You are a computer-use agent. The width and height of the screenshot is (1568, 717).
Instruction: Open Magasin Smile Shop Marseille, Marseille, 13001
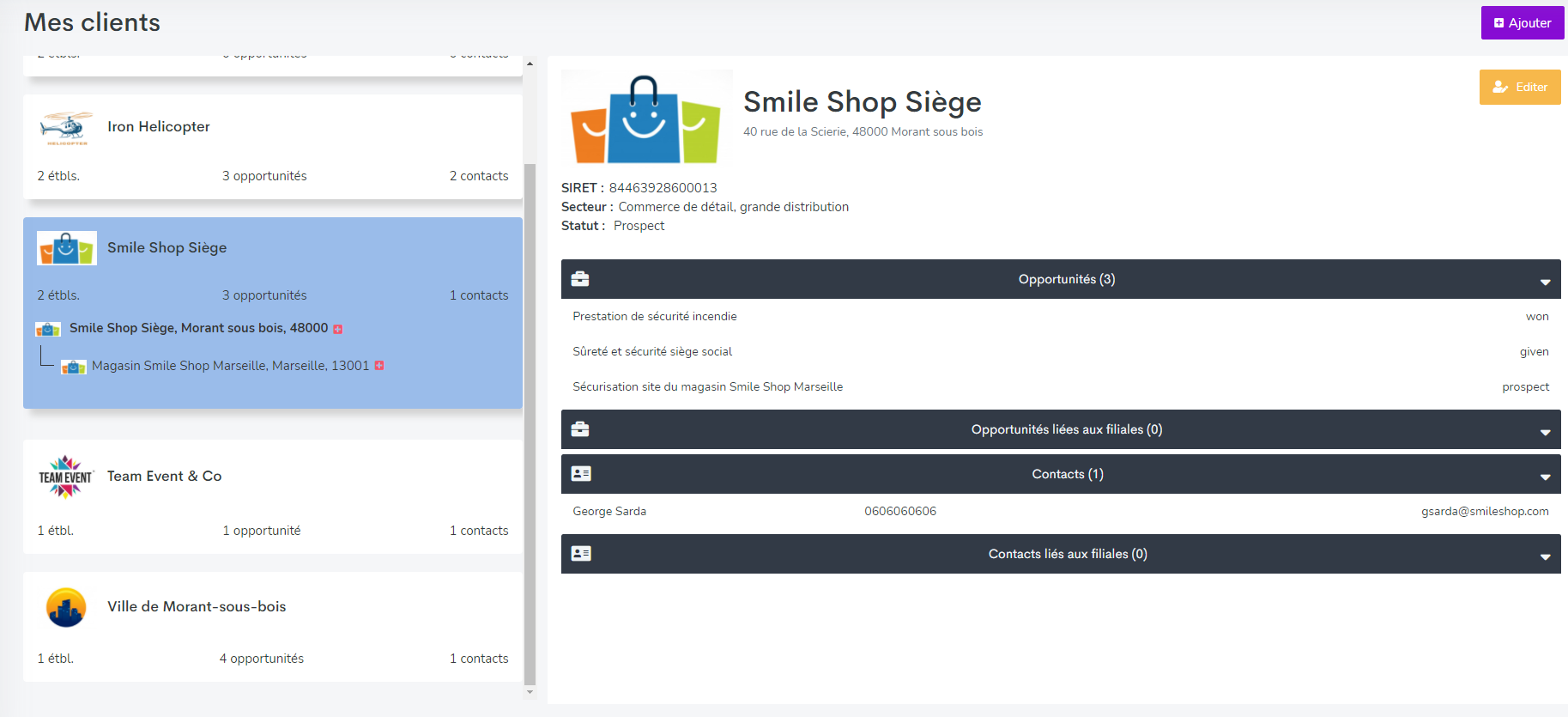[231, 366]
